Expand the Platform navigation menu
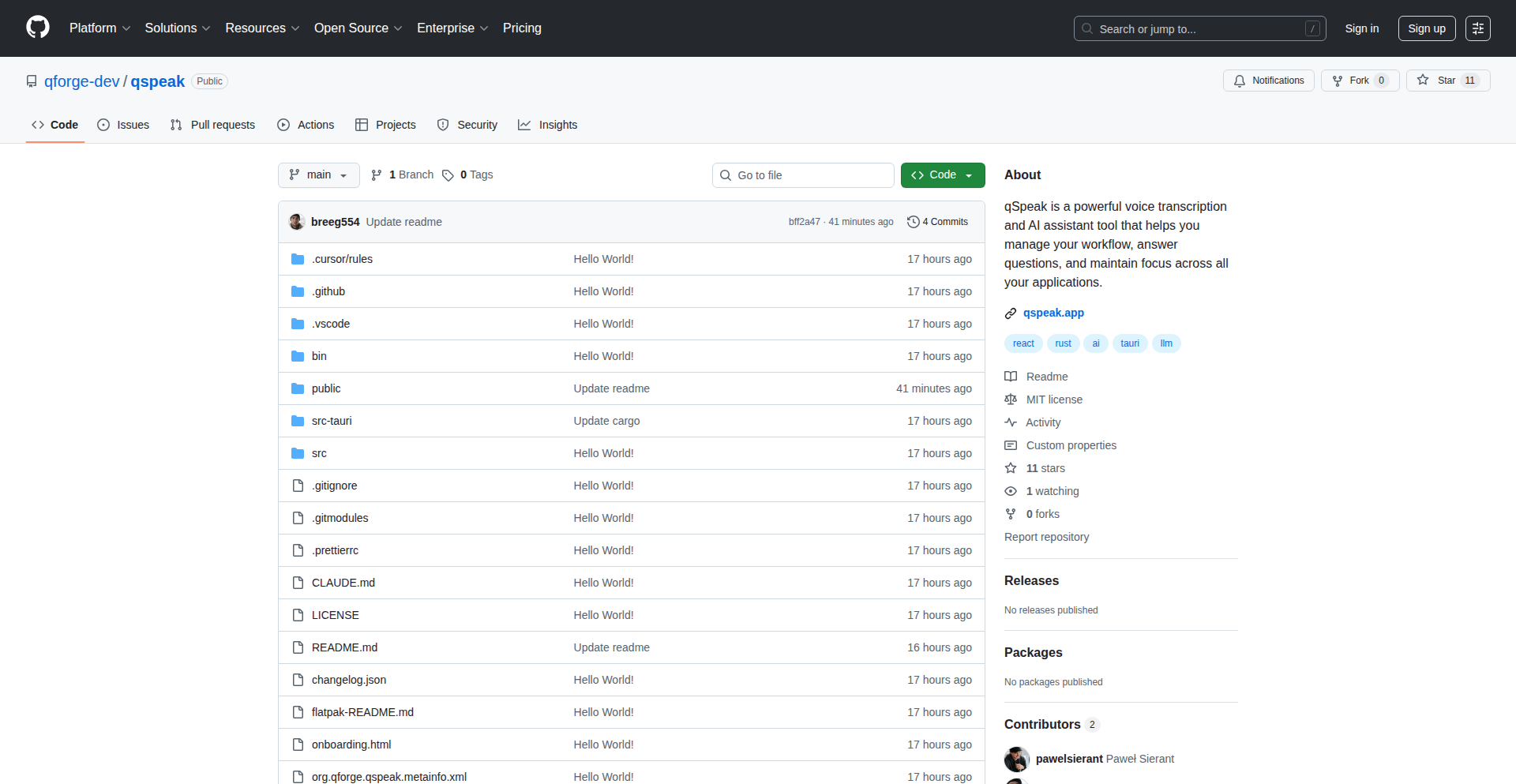The height and width of the screenshot is (784, 1516). (x=99, y=28)
